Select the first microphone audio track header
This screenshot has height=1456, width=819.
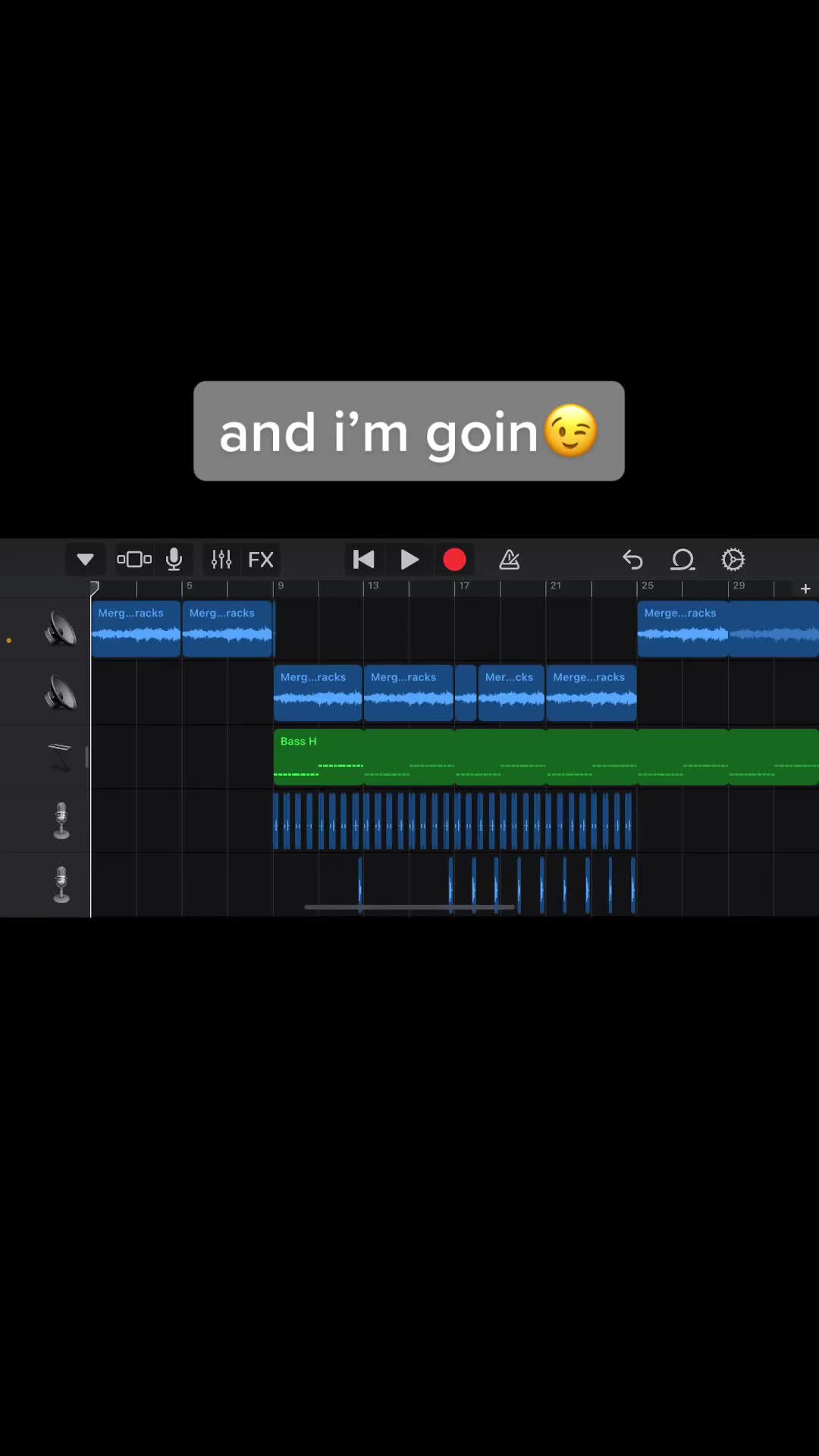(x=61, y=821)
